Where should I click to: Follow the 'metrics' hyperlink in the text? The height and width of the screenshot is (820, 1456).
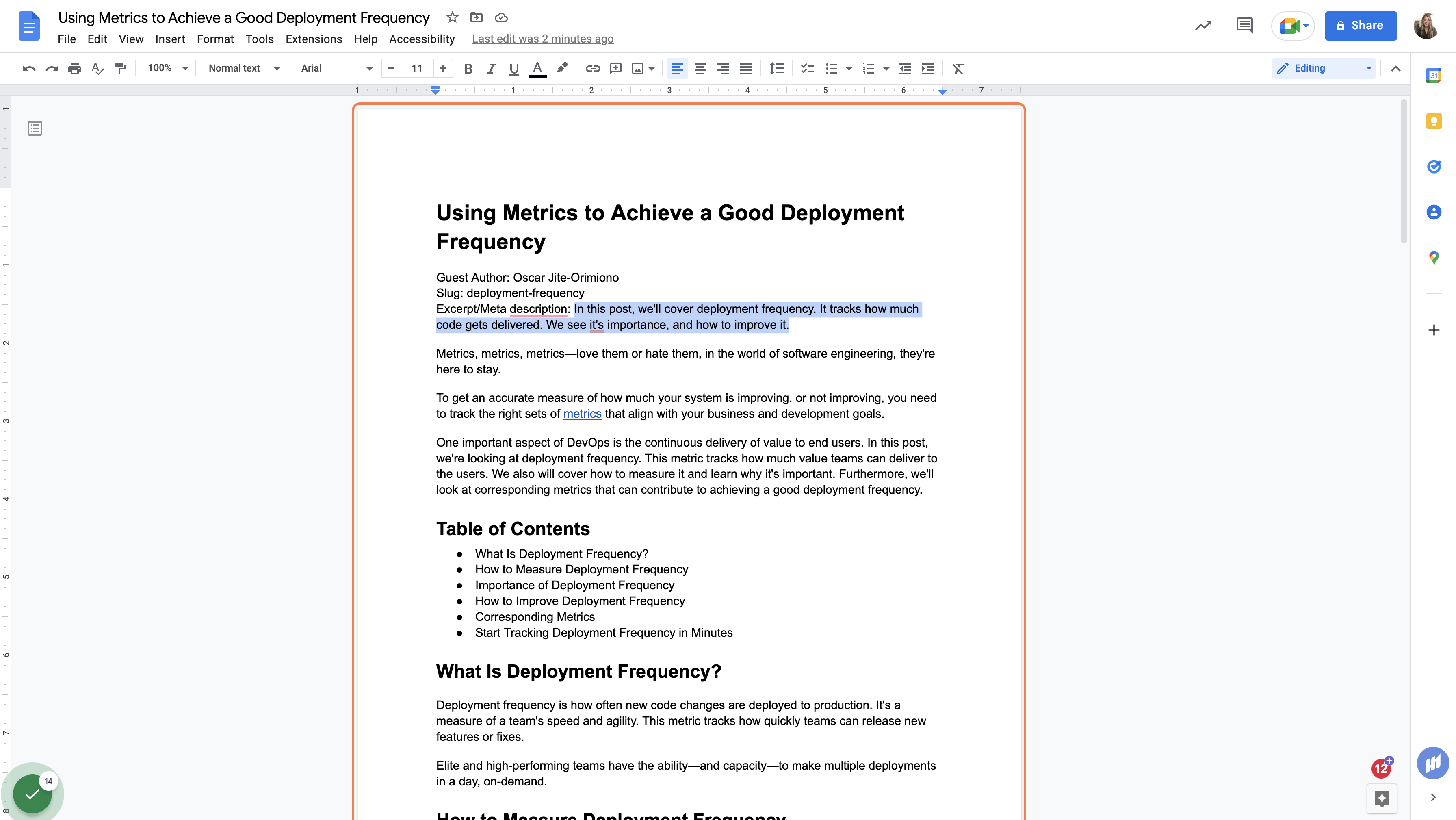(582, 414)
